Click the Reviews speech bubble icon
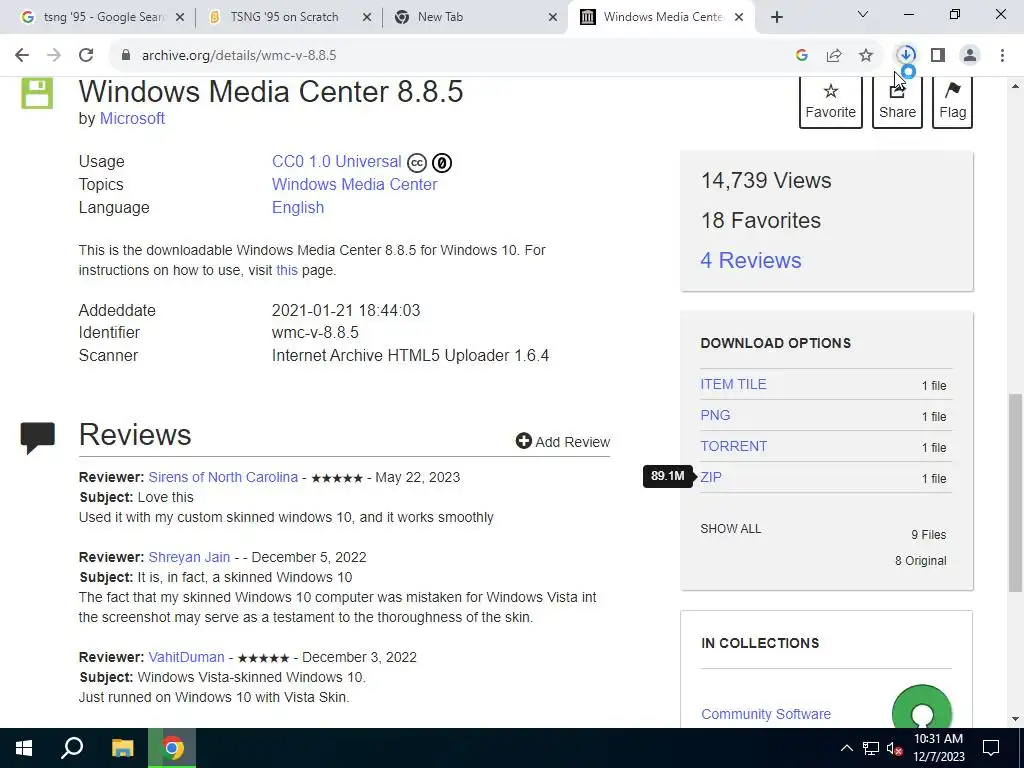This screenshot has height=768, width=1024. tap(38, 438)
